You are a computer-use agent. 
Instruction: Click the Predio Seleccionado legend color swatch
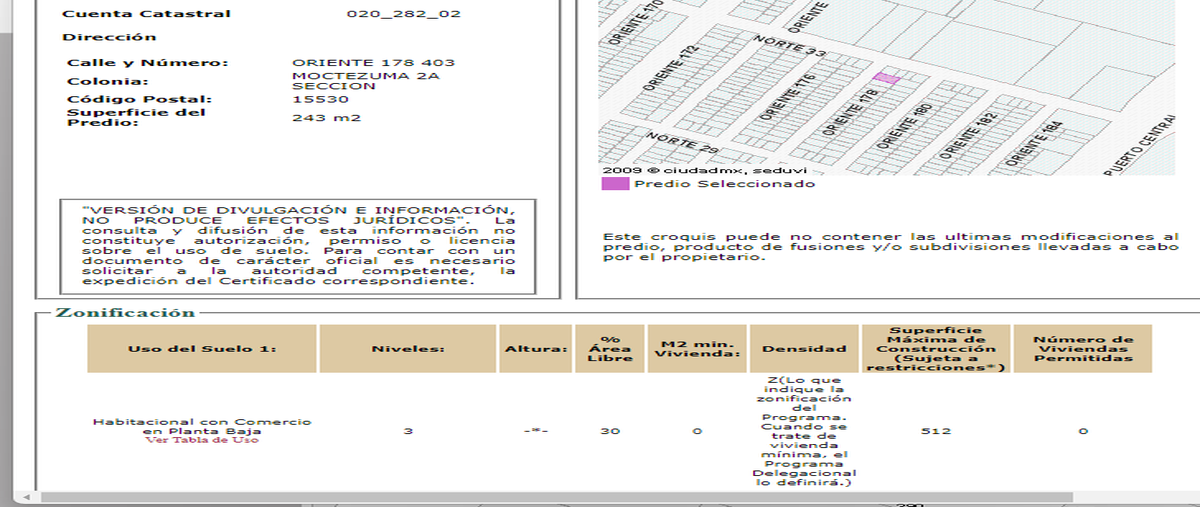tap(615, 183)
